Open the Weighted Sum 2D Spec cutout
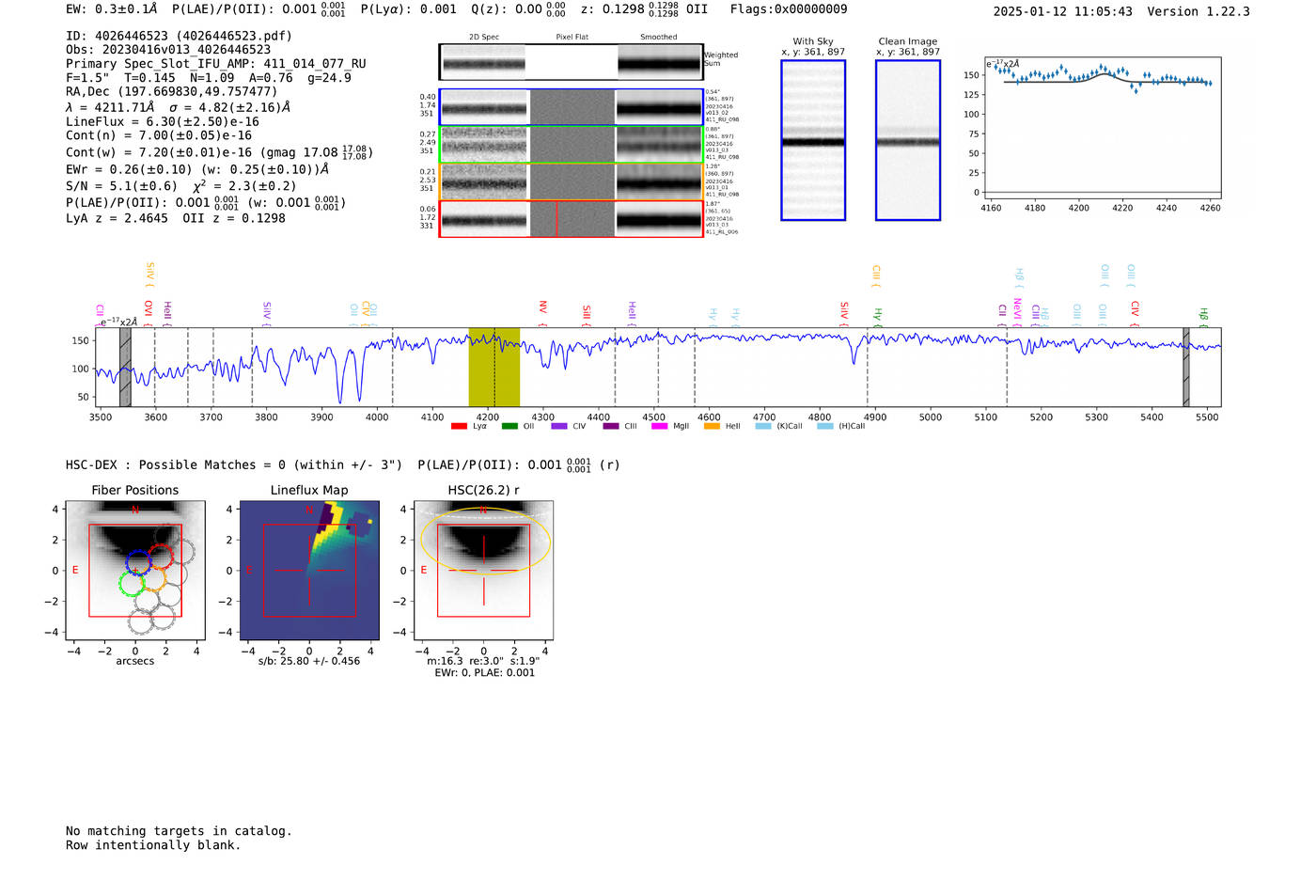This screenshot has width=1316, height=896. click(x=483, y=62)
